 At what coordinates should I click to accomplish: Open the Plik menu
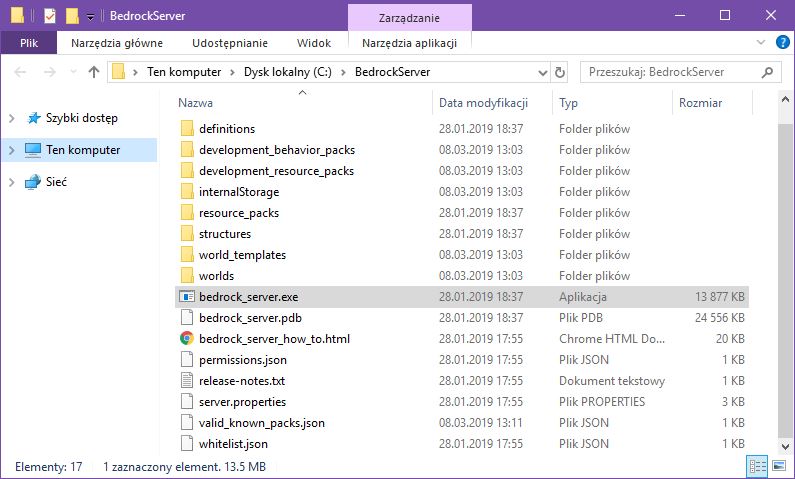[x=29, y=43]
